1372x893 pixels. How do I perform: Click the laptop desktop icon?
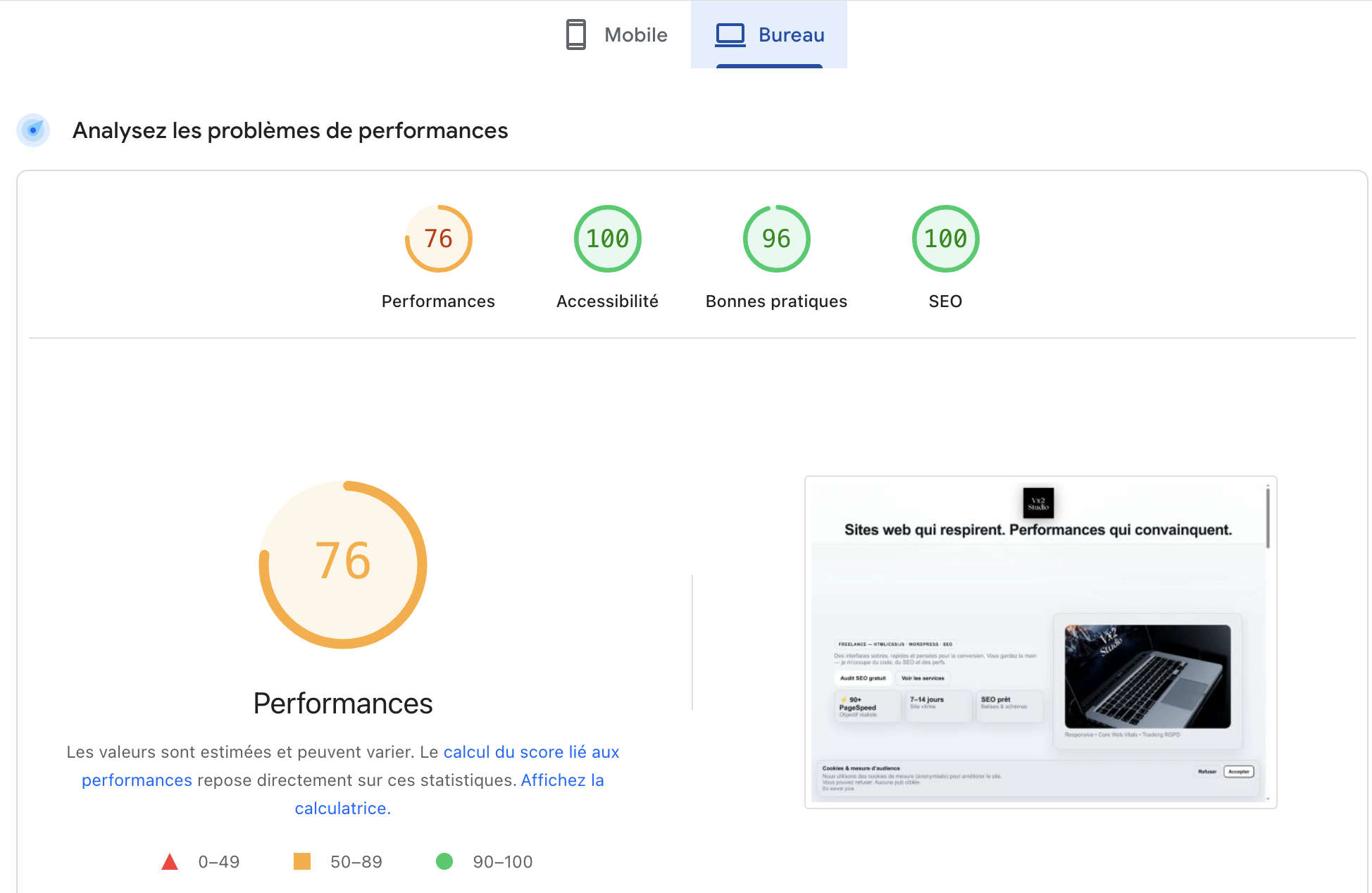click(730, 35)
